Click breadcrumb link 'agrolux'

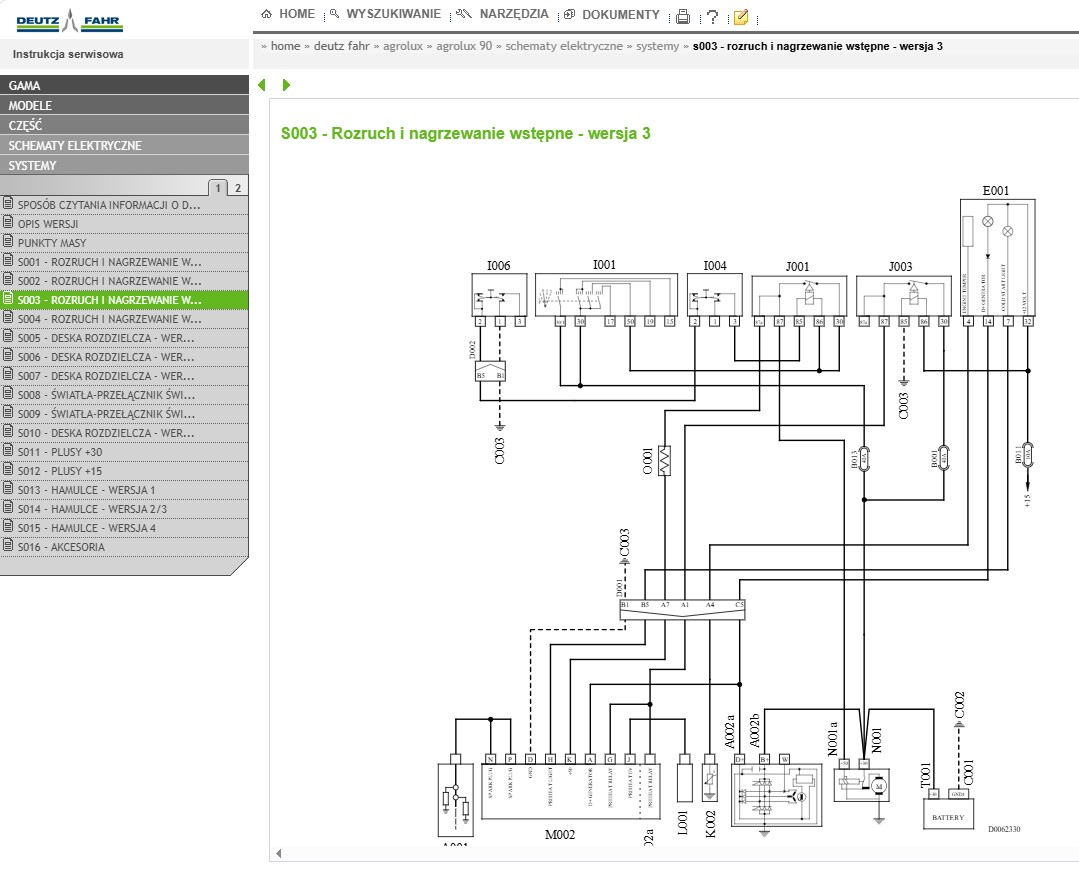[403, 46]
